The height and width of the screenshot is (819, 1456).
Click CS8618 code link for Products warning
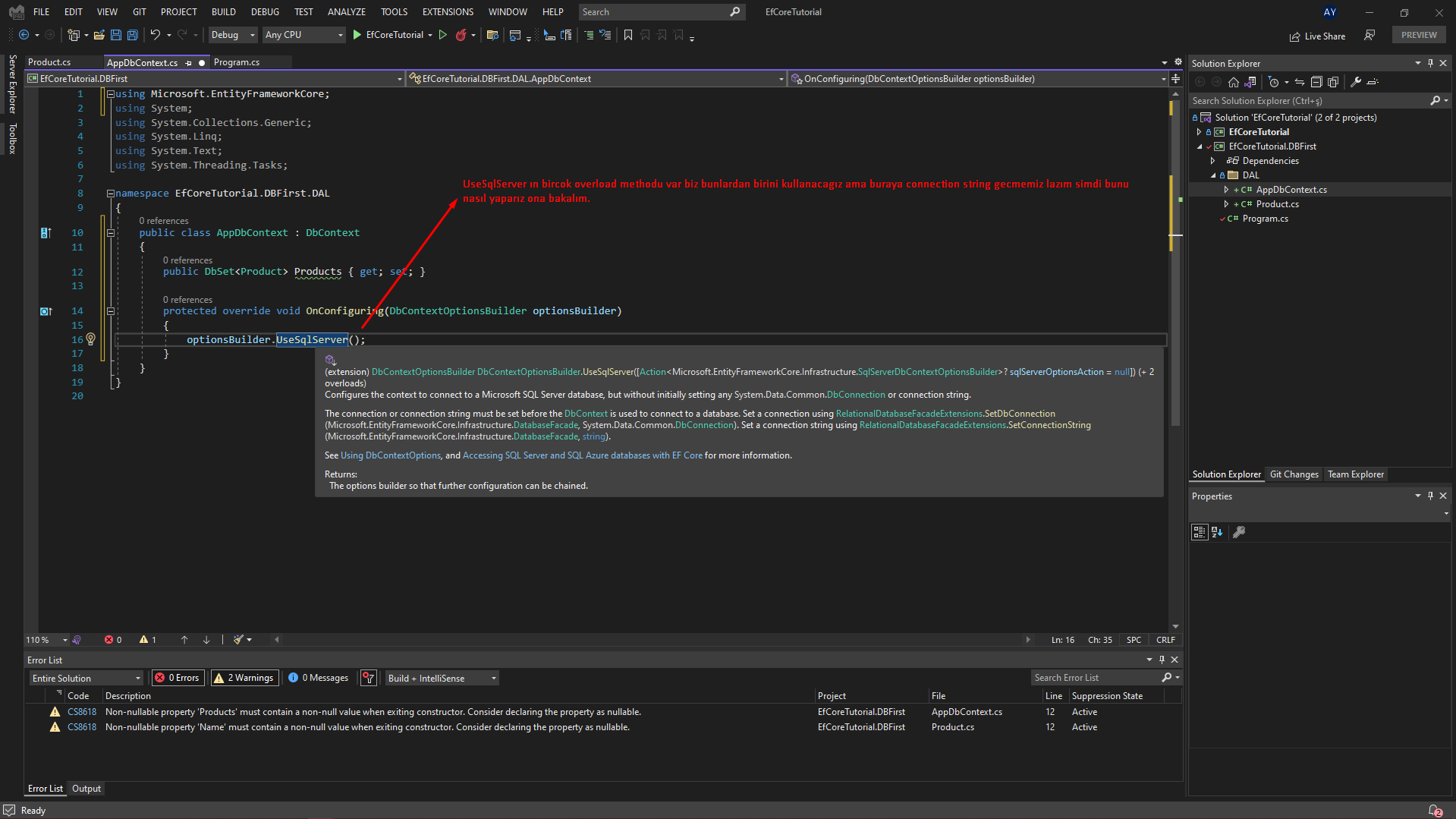click(82, 712)
